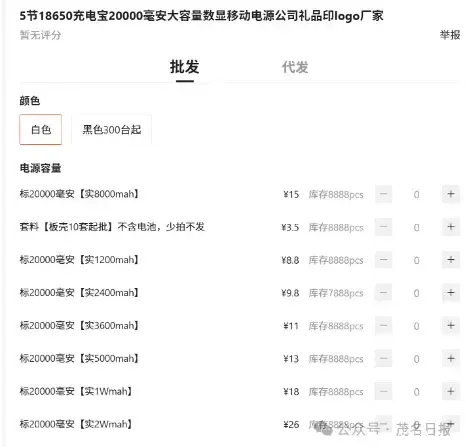Image resolution: width=466 pixels, height=448 pixels.
Task: Decrease quantity for 实1Wmah option
Action: (x=383, y=391)
